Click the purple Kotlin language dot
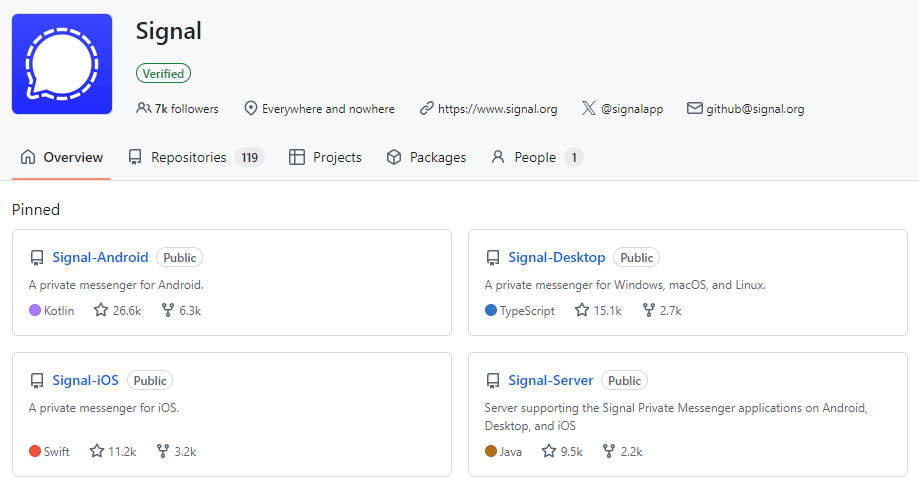This screenshot has height=487, width=919. [35, 310]
